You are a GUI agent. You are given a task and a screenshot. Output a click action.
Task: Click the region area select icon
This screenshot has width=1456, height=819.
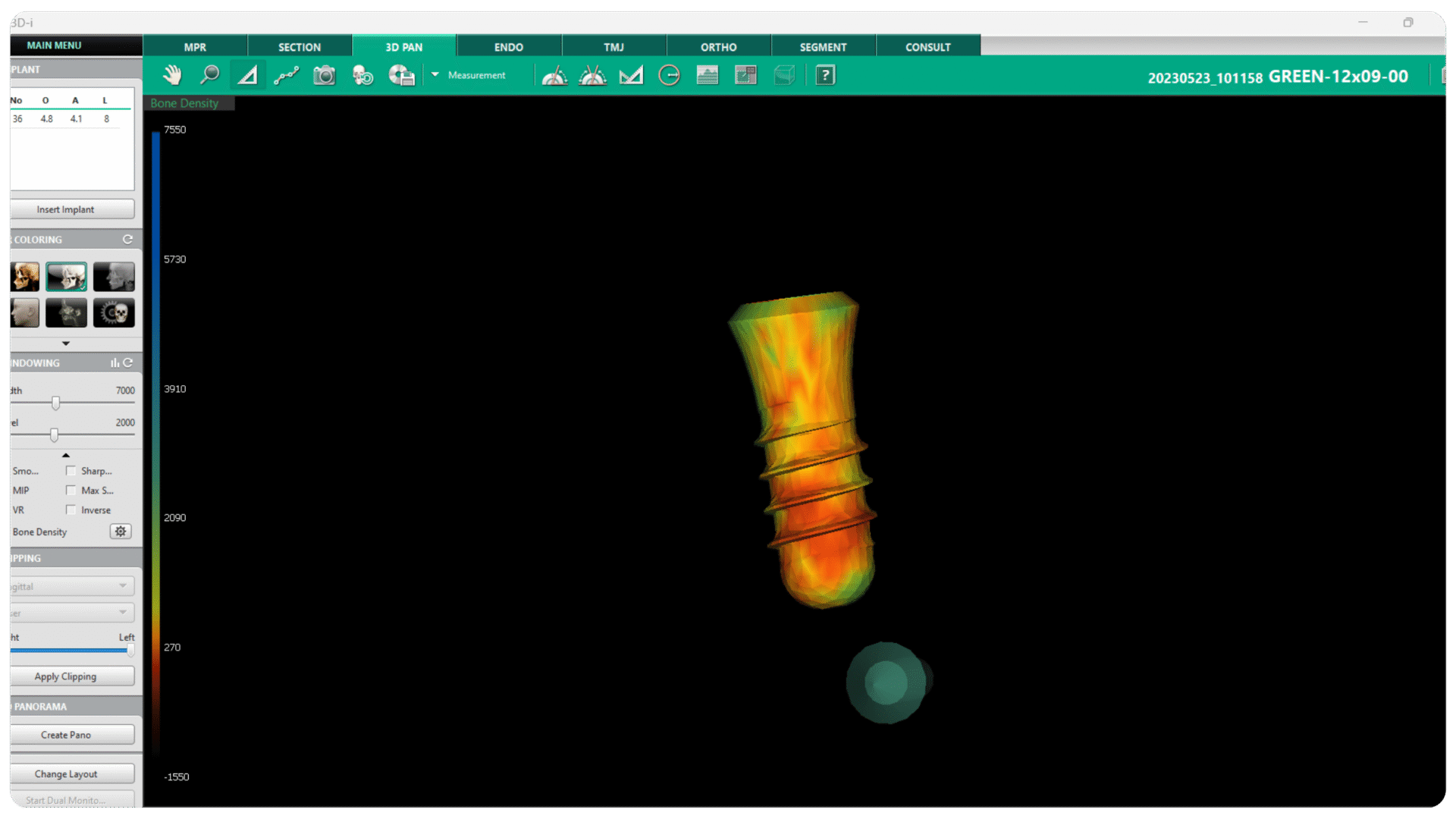pos(745,75)
